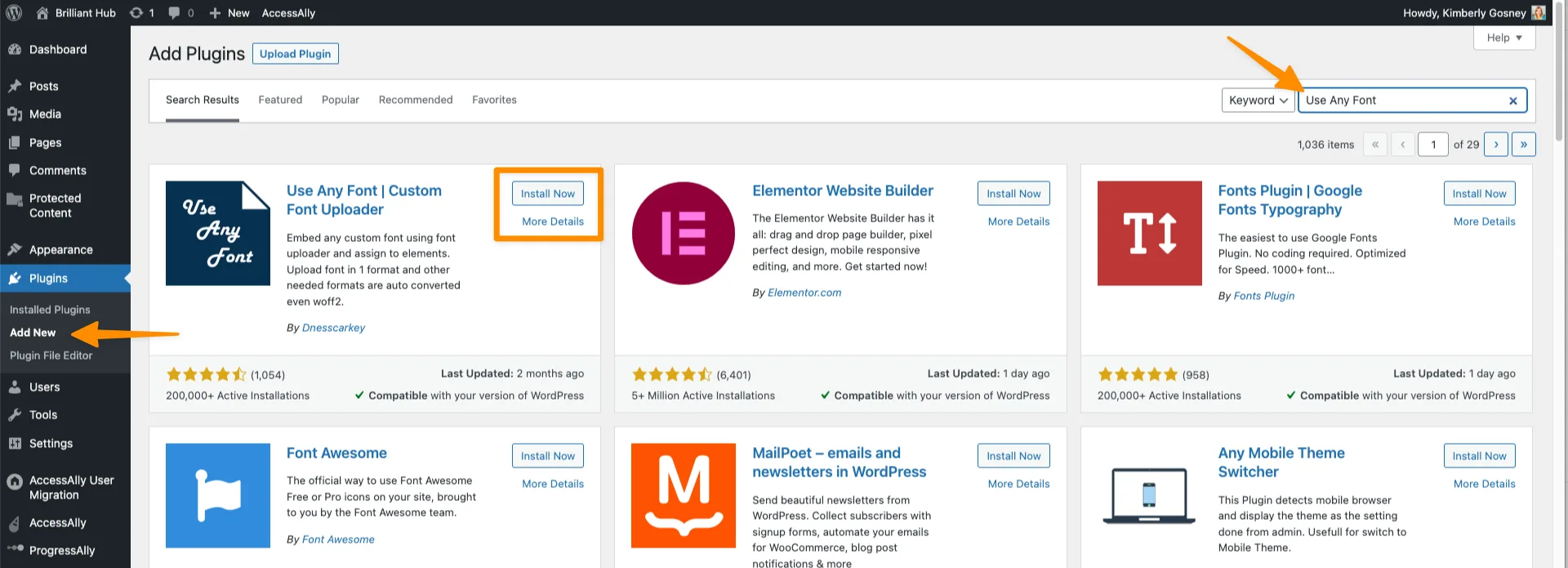
Task: Open Installed Plugins in the sidebar
Action: pos(50,310)
